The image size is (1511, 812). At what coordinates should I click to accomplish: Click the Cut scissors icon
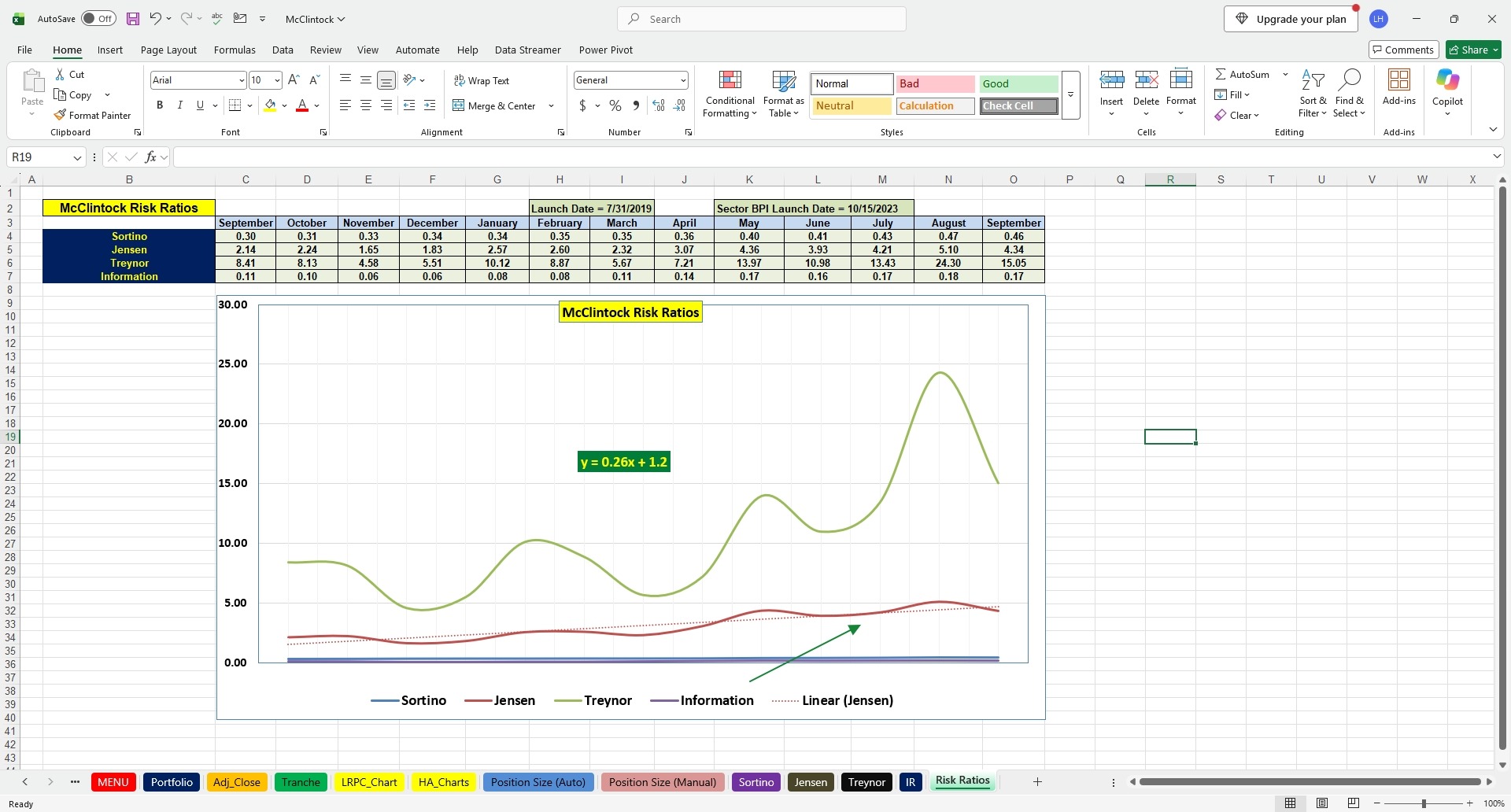pos(61,74)
